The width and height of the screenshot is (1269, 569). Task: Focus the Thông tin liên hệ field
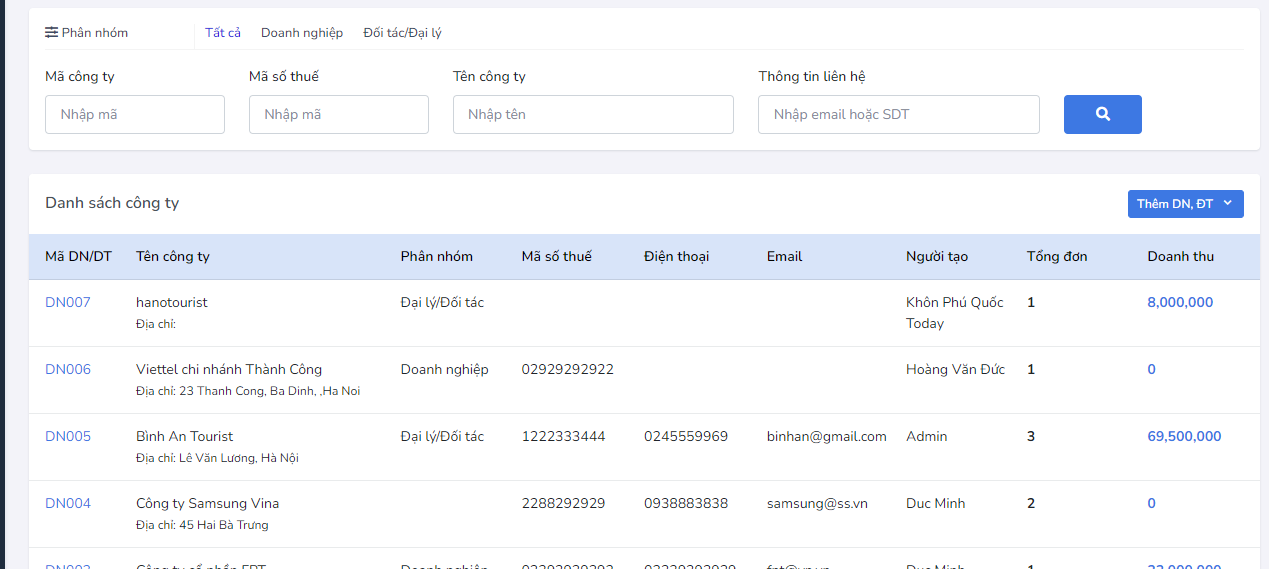pos(898,114)
